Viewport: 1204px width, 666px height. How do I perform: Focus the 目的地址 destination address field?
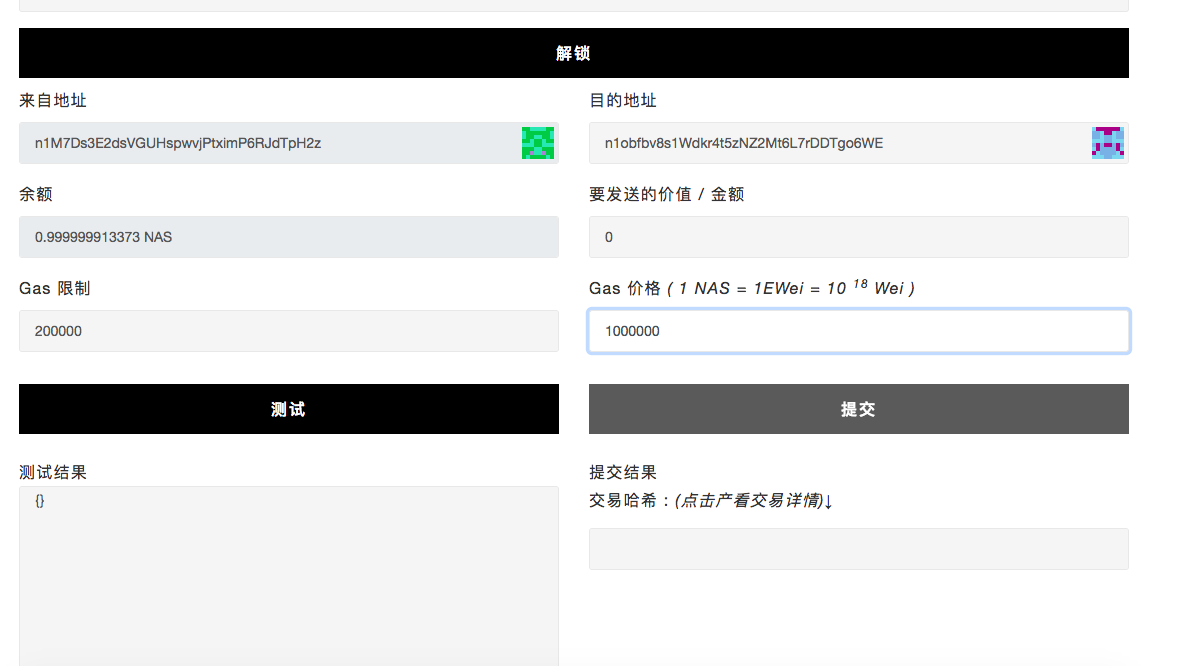[x=859, y=143]
